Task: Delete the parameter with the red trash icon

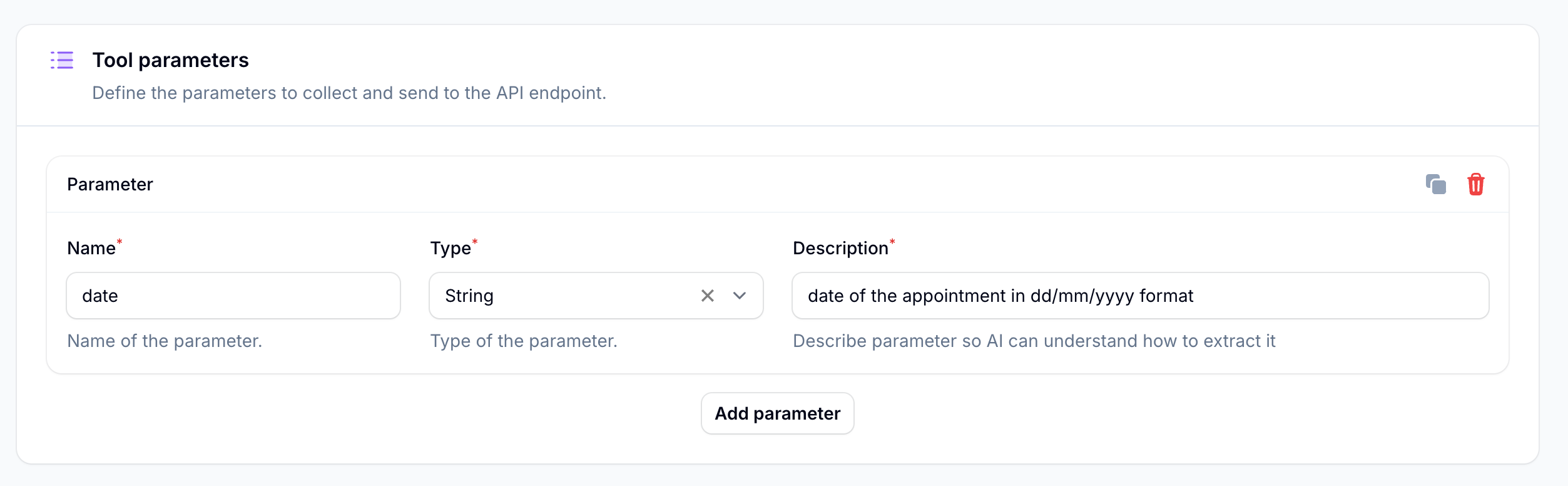Action: [x=1476, y=184]
